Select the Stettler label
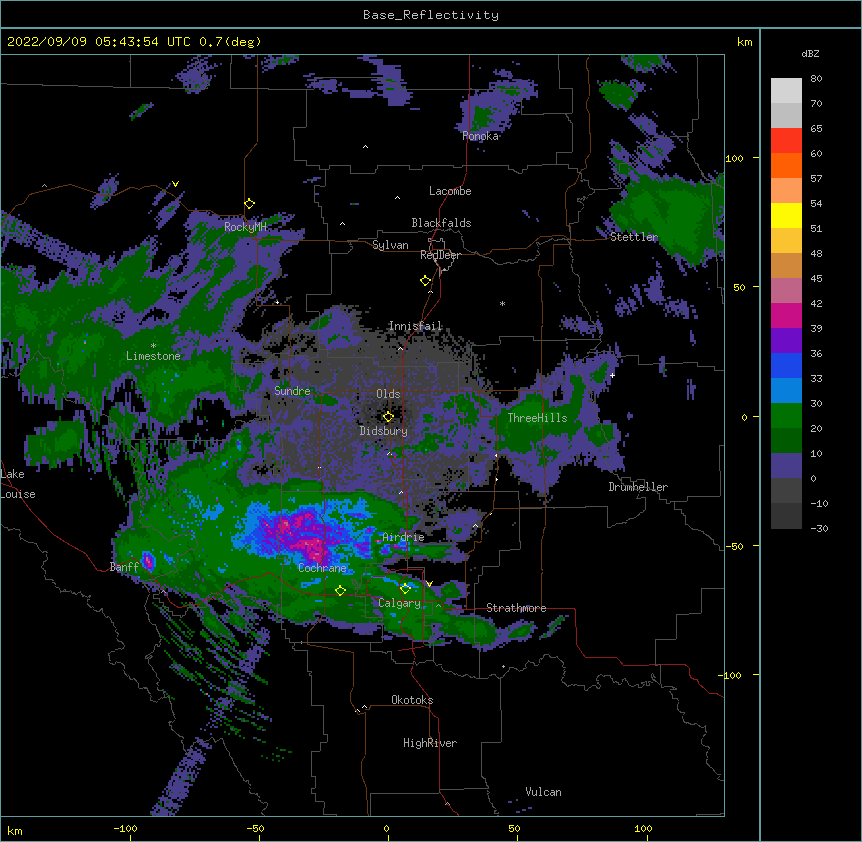862x842 pixels. click(x=634, y=237)
